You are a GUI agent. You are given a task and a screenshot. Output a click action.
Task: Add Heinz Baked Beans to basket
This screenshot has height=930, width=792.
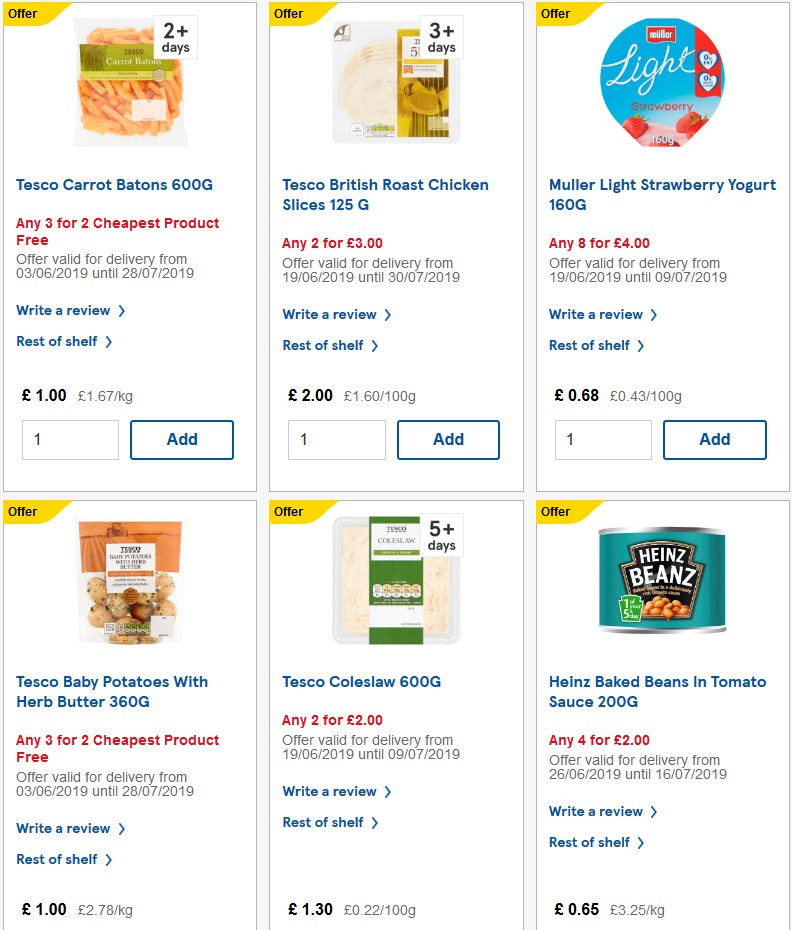click(714, 928)
